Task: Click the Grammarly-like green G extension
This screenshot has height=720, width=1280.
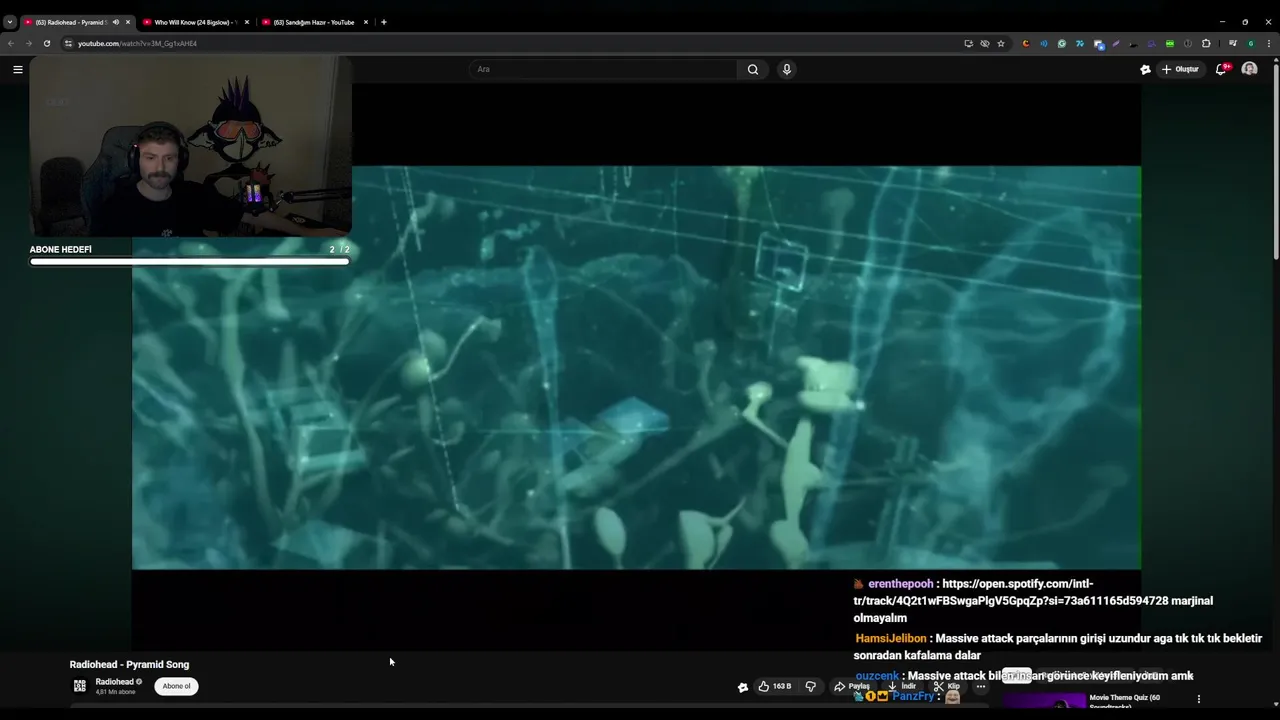Action: tap(1062, 44)
